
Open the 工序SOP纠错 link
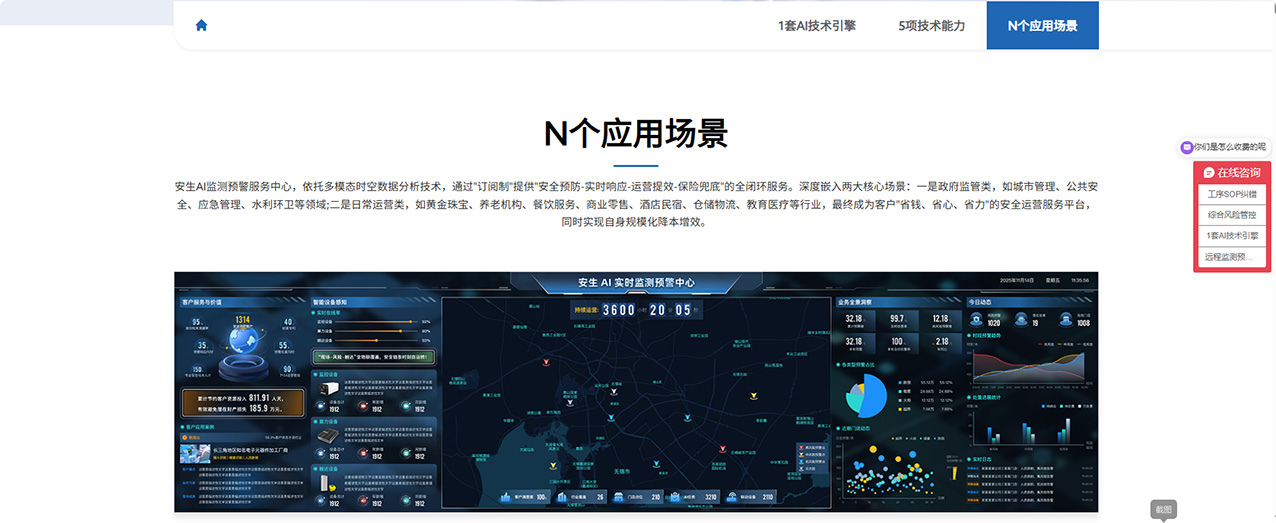point(1232,194)
